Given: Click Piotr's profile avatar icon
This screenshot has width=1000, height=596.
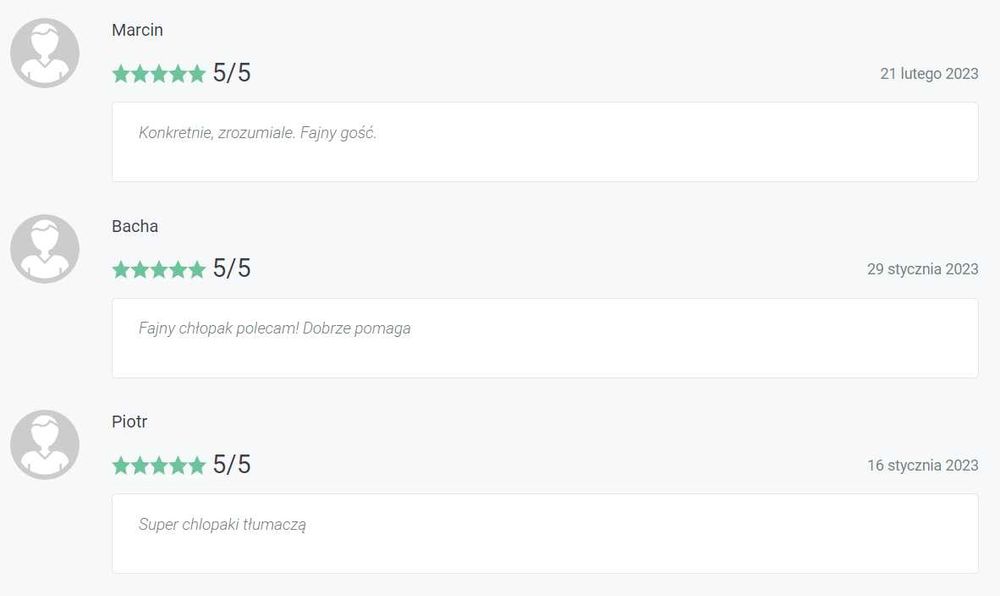Looking at the screenshot, I should coord(45,444).
